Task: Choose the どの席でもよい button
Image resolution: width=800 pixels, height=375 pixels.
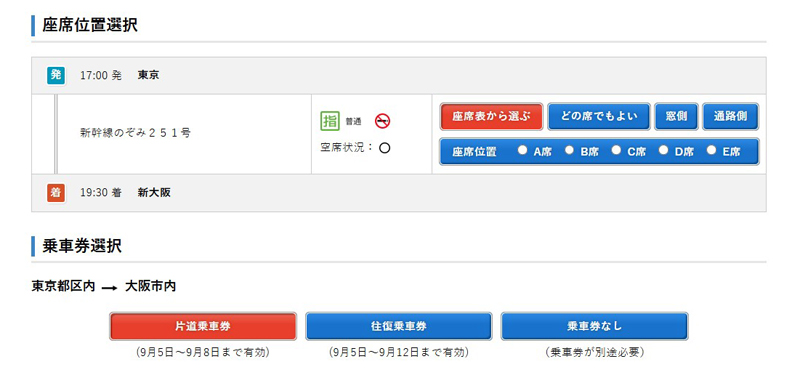Action: coord(599,116)
